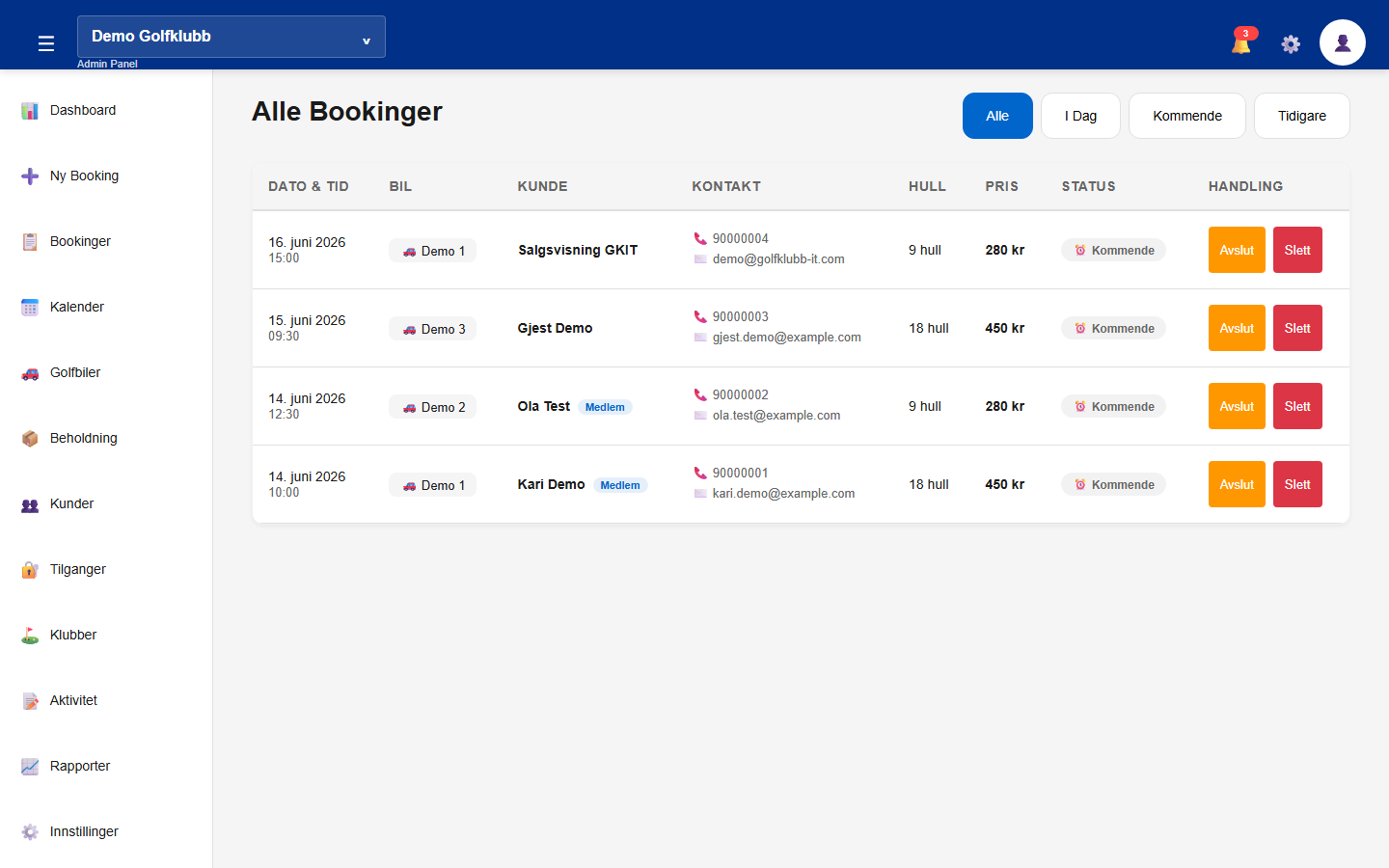
Task: Click the Kunder people icon
Action: click(x=30, y=504)
